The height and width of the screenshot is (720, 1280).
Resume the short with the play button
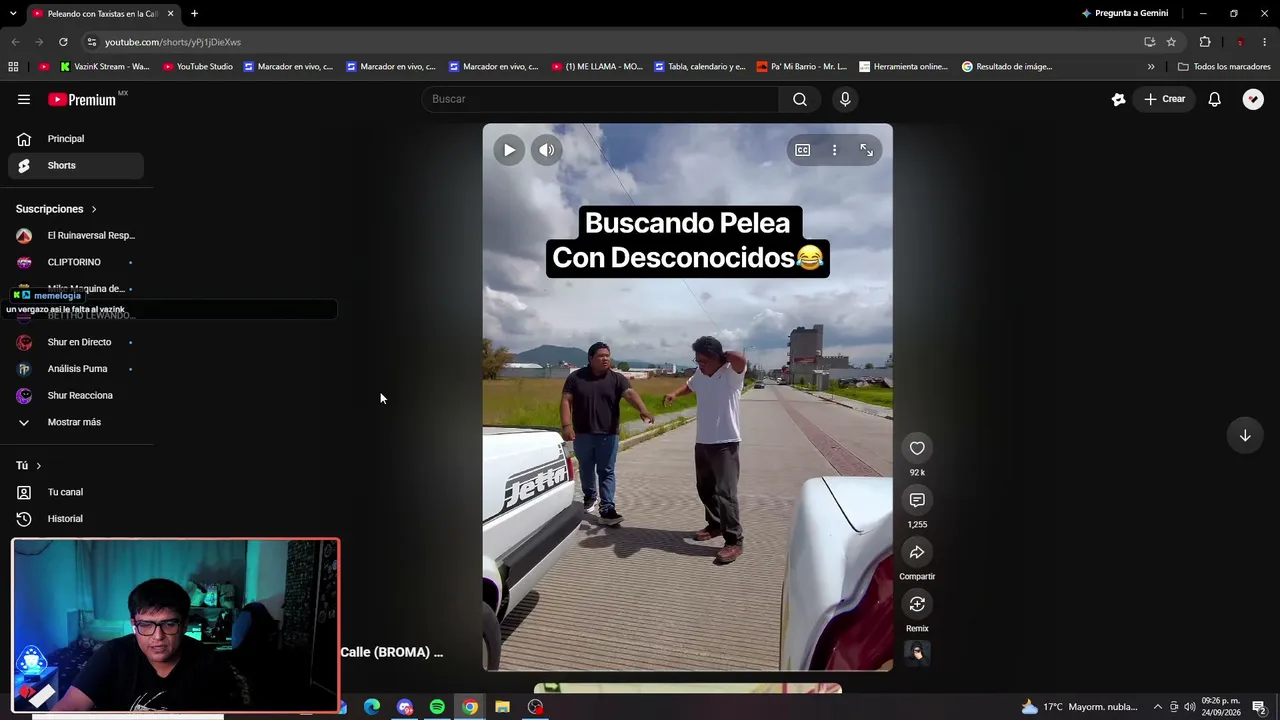(509, 150)
